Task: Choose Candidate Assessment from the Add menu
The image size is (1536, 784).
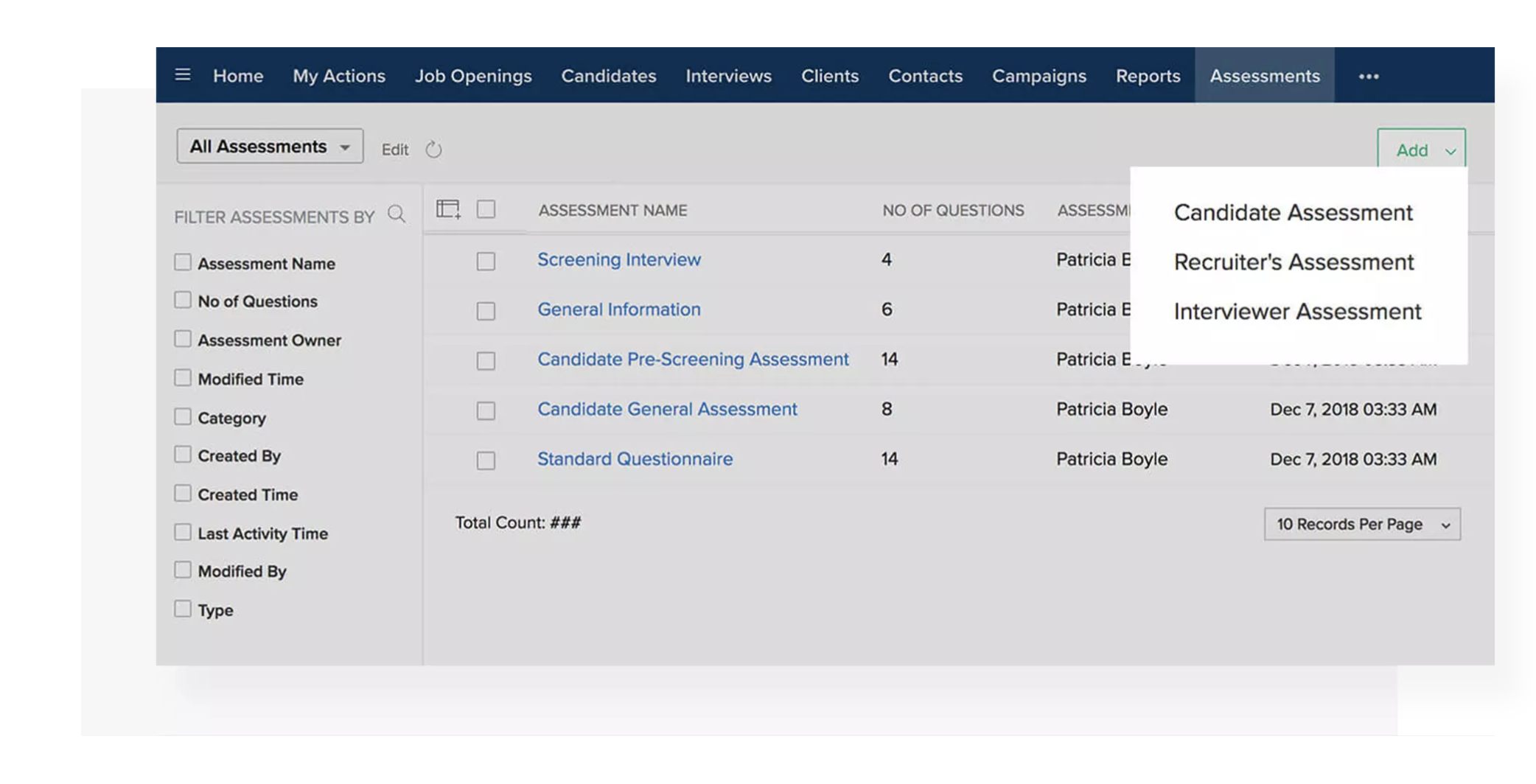Action: click(x=1293, y=212)
